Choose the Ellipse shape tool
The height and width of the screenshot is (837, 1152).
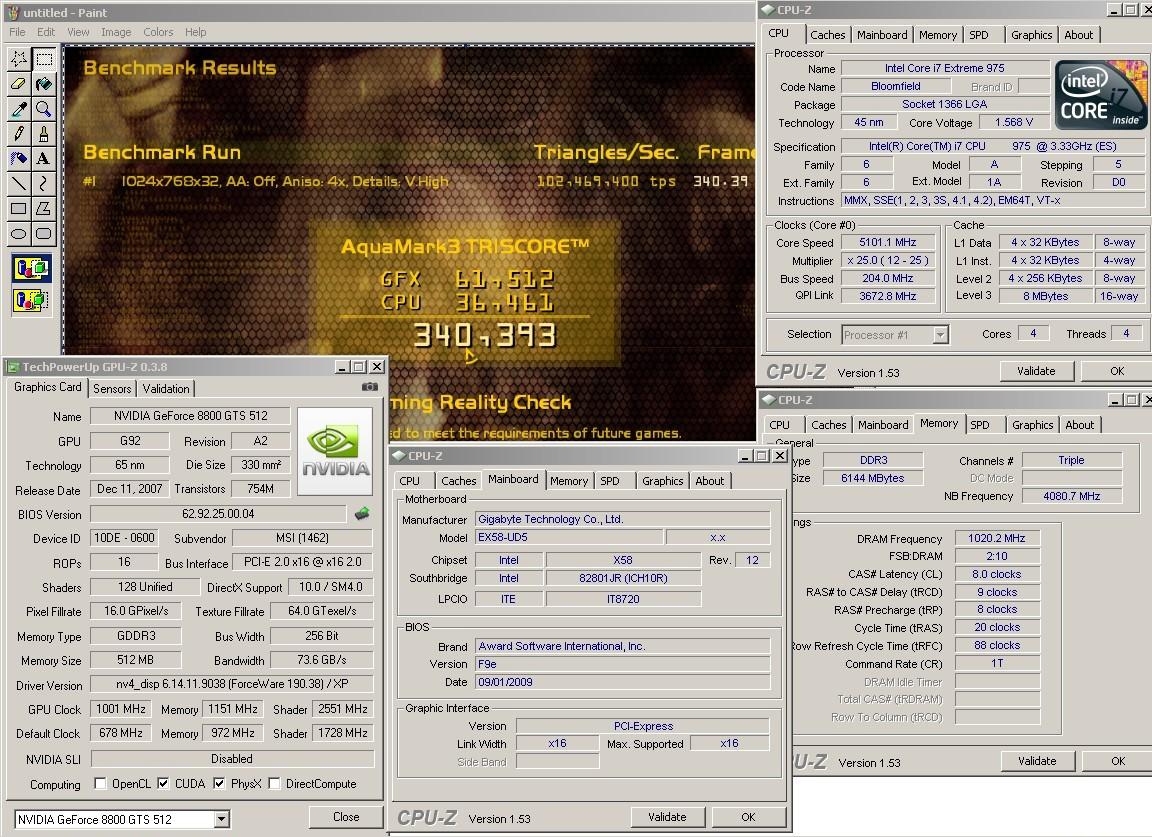[x=18, y=234]
